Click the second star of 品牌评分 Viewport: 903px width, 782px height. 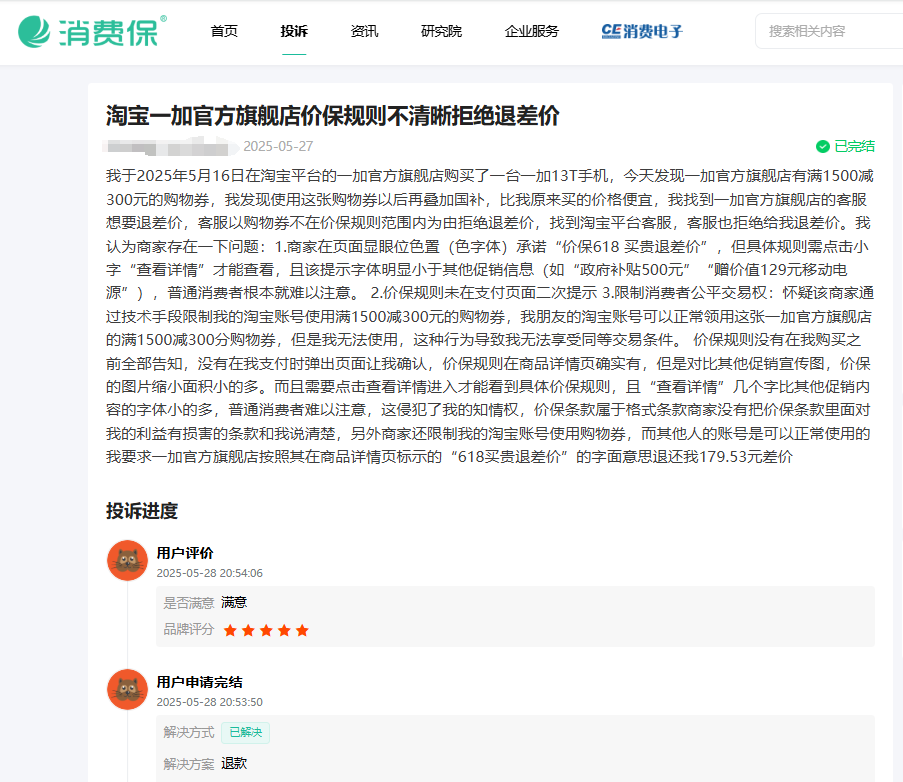coord(248,630)
